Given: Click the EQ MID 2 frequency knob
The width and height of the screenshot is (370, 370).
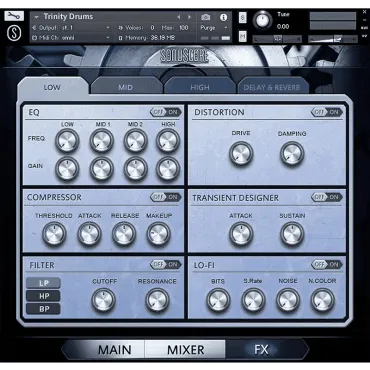Looking at the screenshot, I should tap(136, 141).
